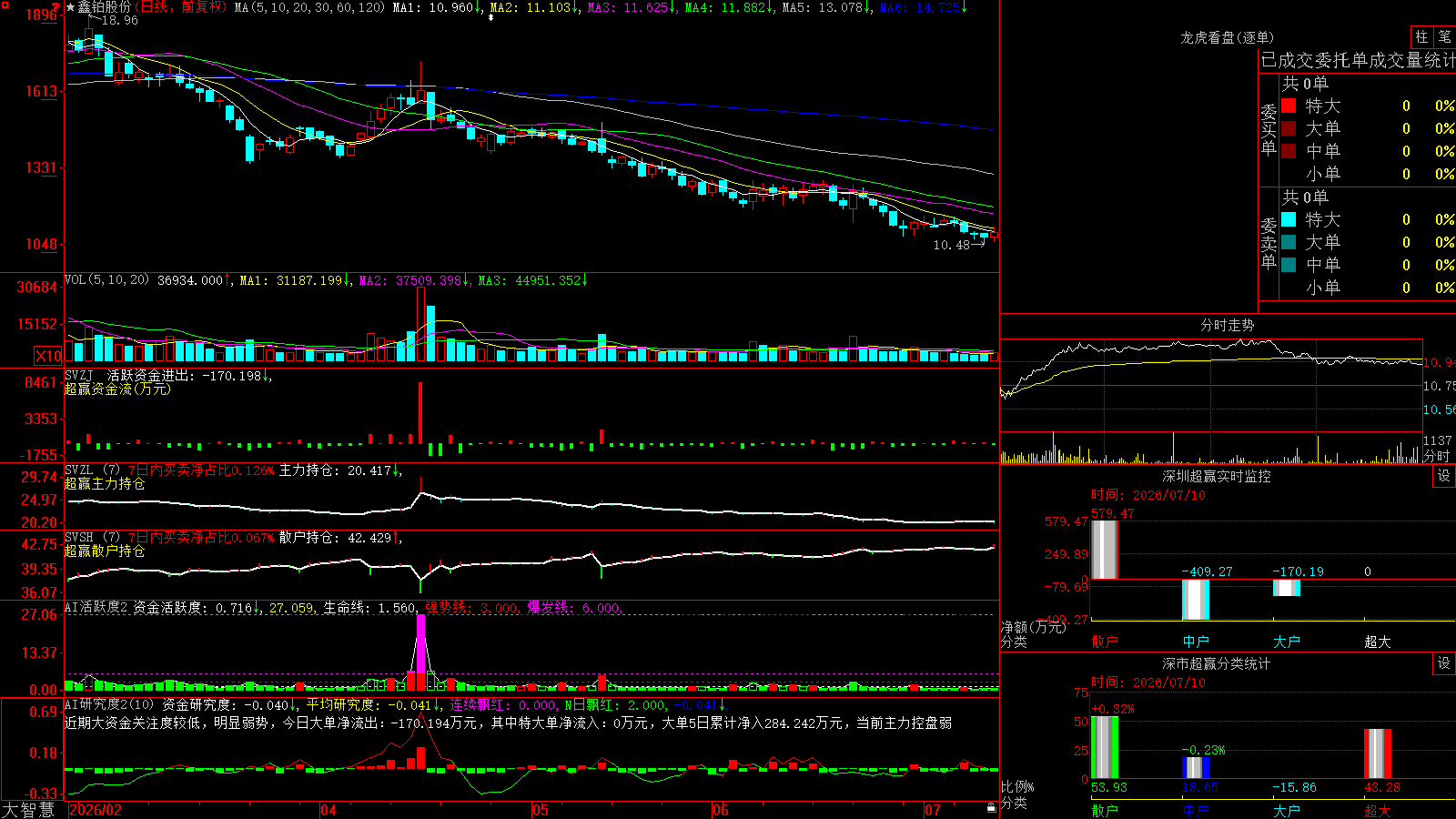Click the red question mark icon
This screenshot has width=1456, height=819.
pyautogui.click(x=56, y=6)
